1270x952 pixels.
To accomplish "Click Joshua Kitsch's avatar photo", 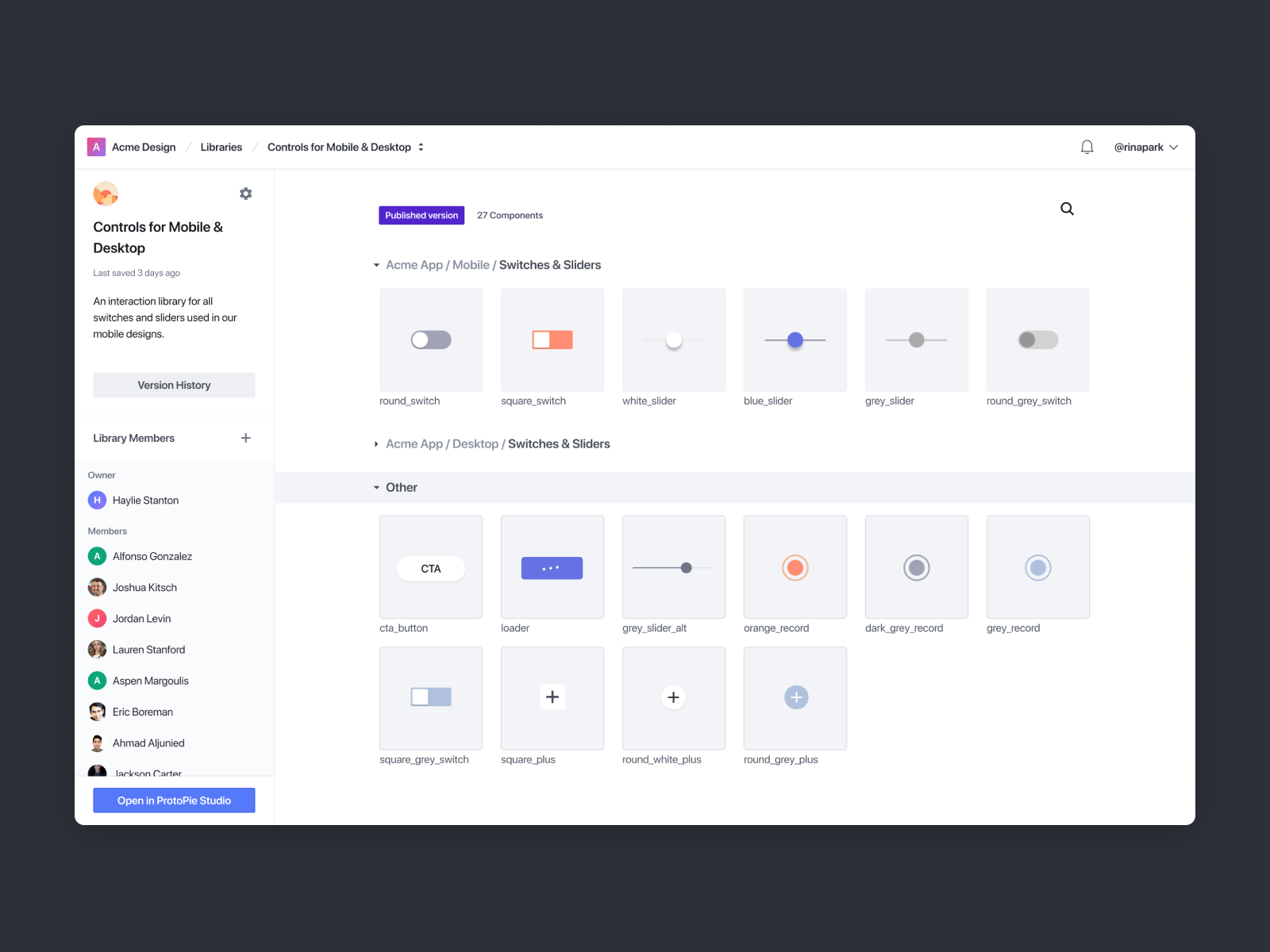I will click(97, 587).
